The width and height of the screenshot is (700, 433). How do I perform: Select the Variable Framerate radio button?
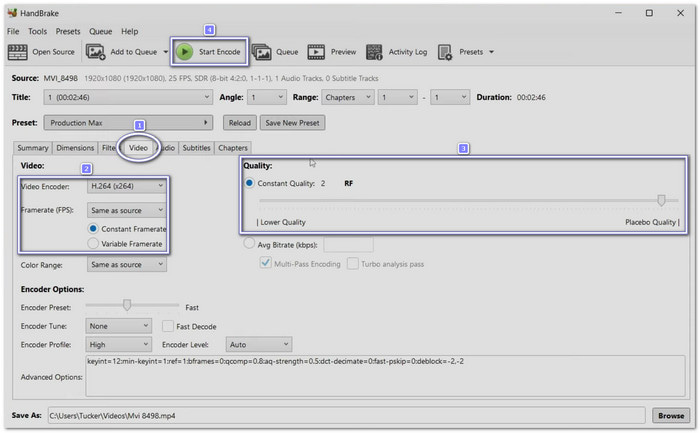[93, 243]
